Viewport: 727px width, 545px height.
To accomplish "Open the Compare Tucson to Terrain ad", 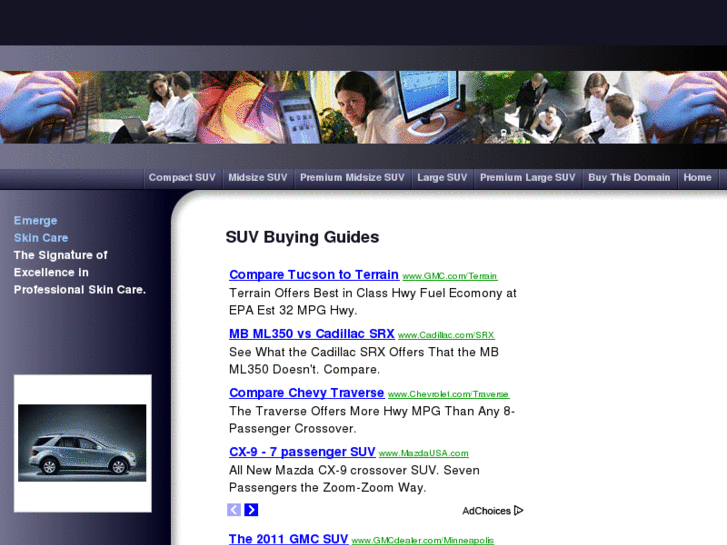I will (314, 275).
